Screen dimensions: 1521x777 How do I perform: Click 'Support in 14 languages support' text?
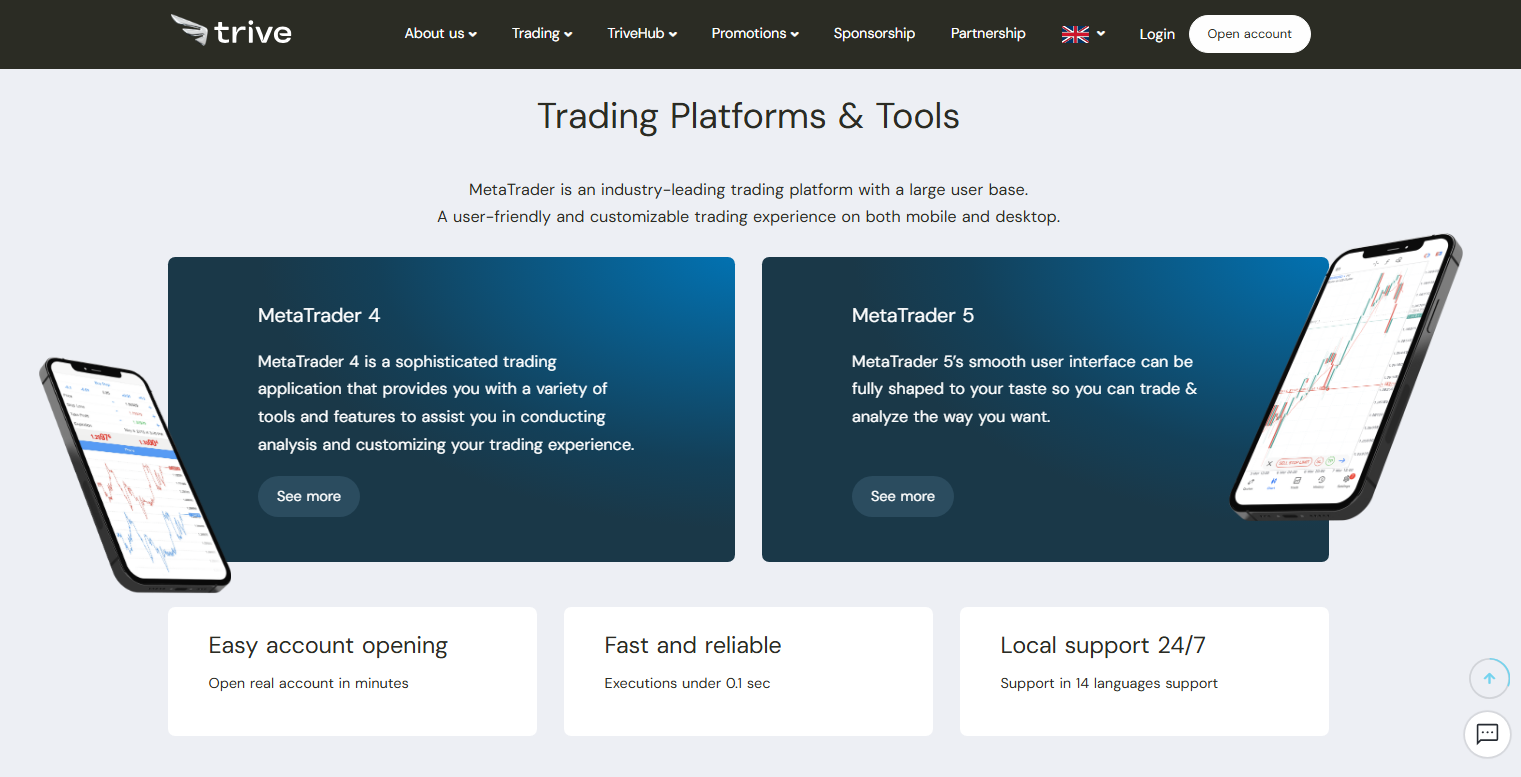1109,683
